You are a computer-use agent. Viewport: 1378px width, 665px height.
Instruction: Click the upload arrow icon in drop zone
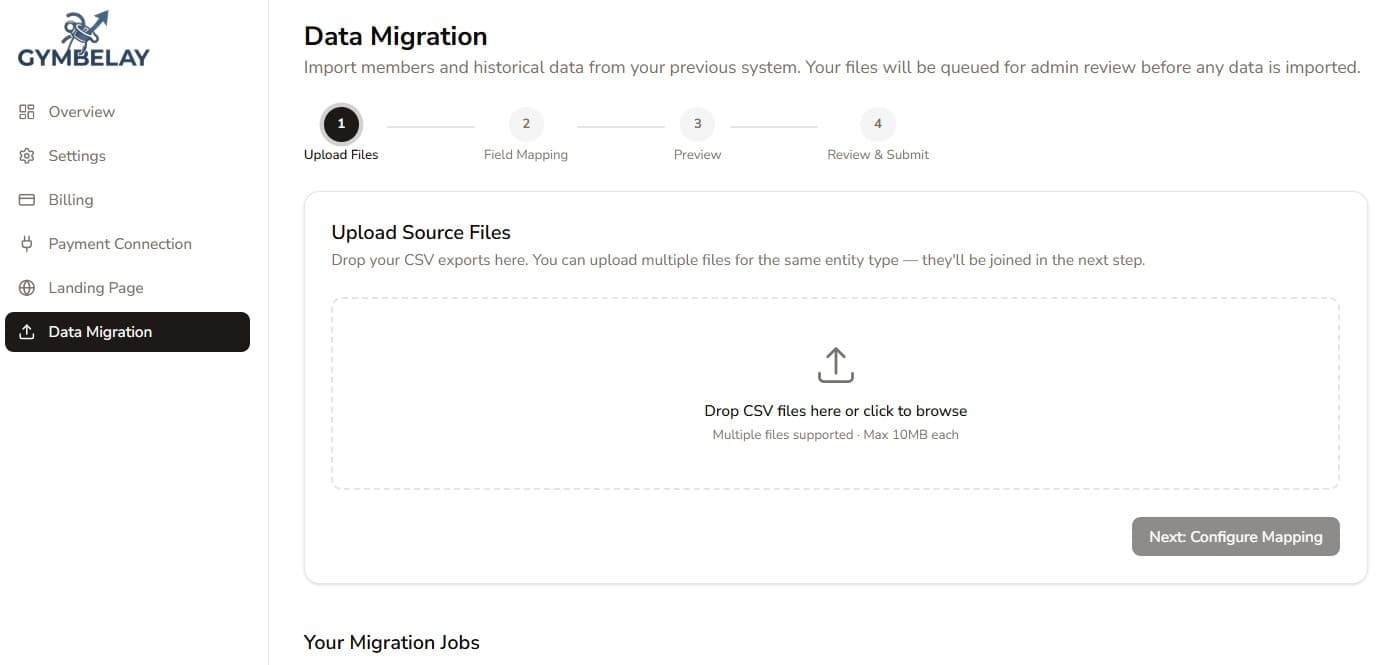pyautogui.click(x=836, y=365)
